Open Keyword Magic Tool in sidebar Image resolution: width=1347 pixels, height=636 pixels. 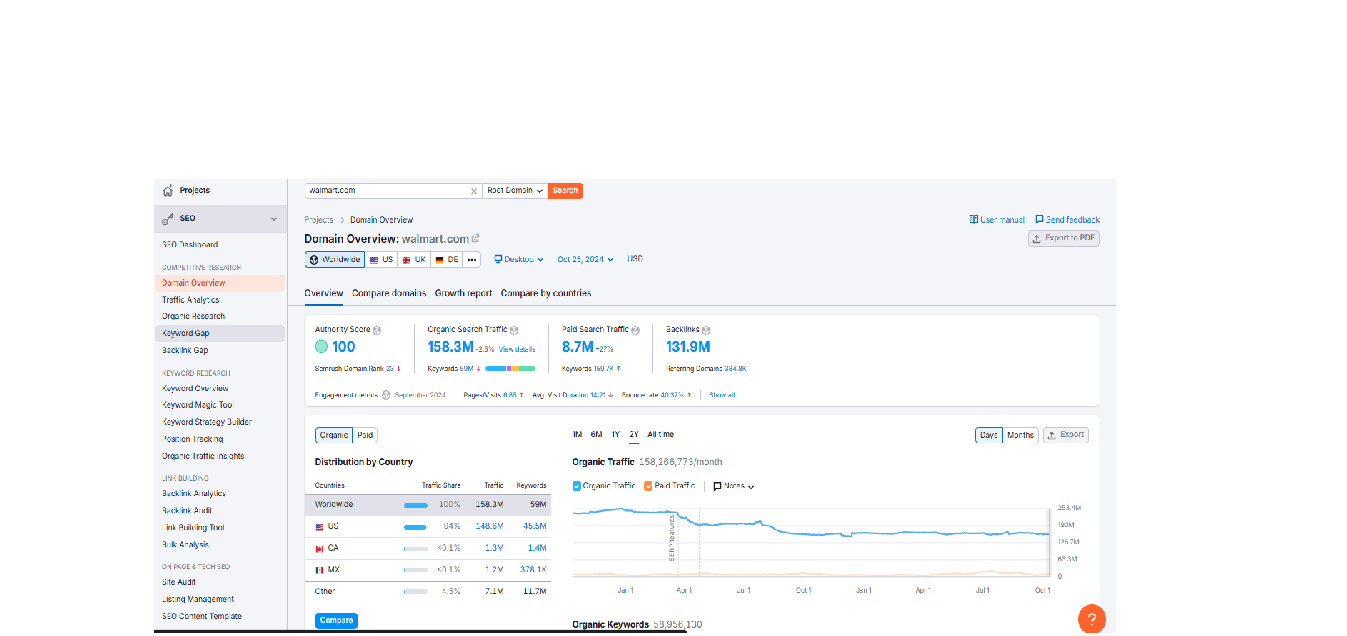(198, 405)
